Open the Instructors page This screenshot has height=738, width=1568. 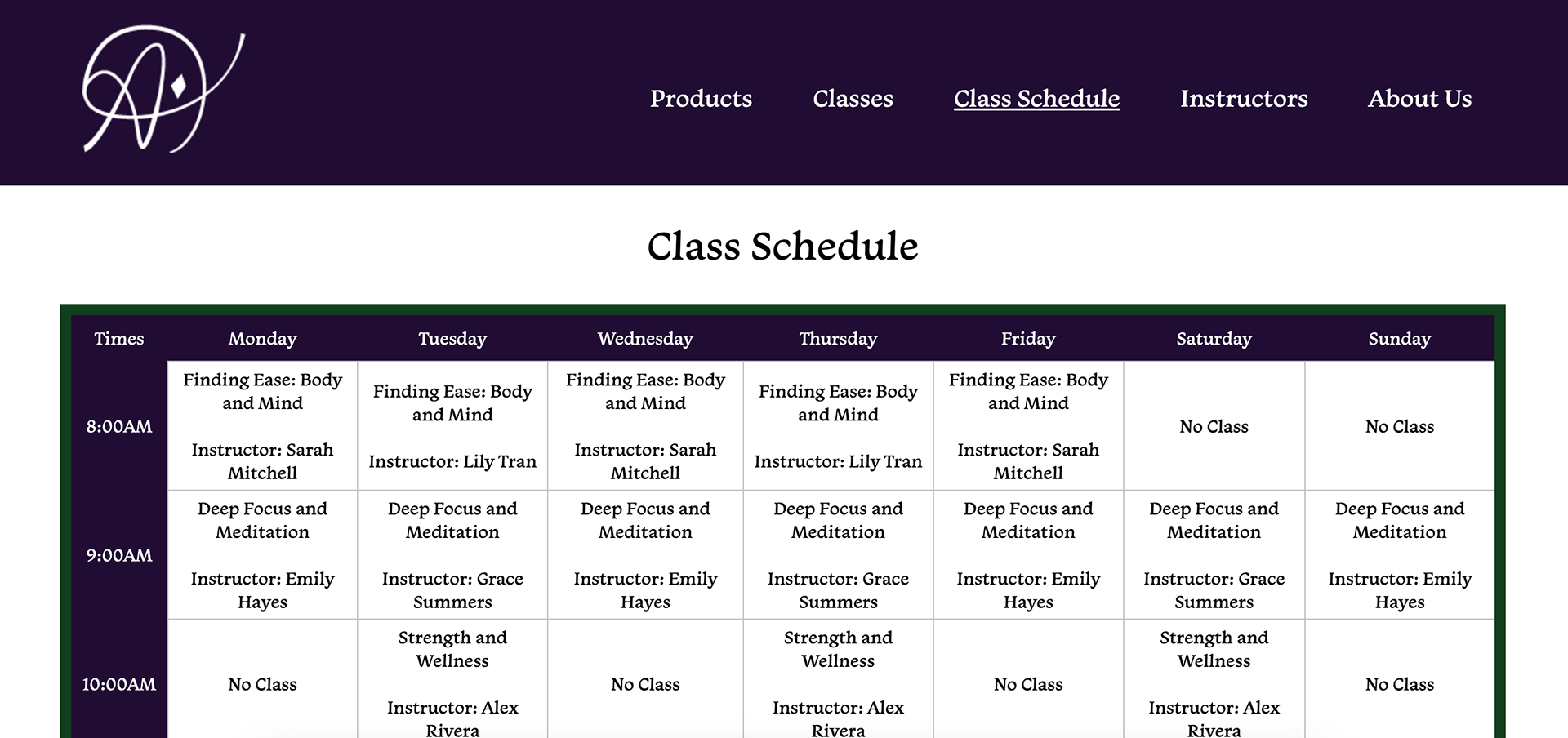click(1244, 99)
